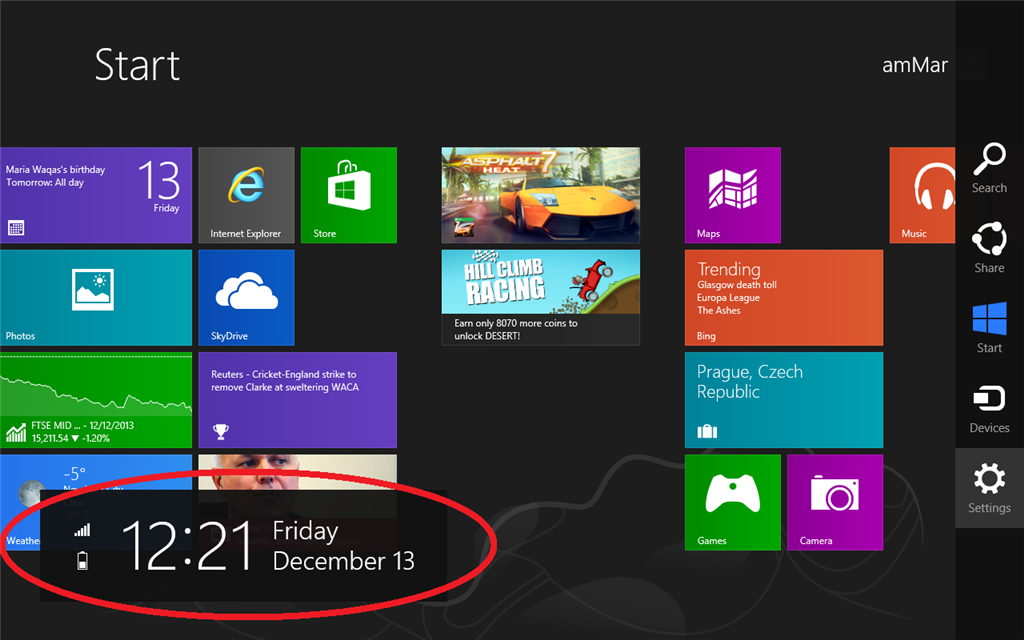Screen dimensions: 1024x640
Task: Open the Camera tile
Action: coord(835,502)
